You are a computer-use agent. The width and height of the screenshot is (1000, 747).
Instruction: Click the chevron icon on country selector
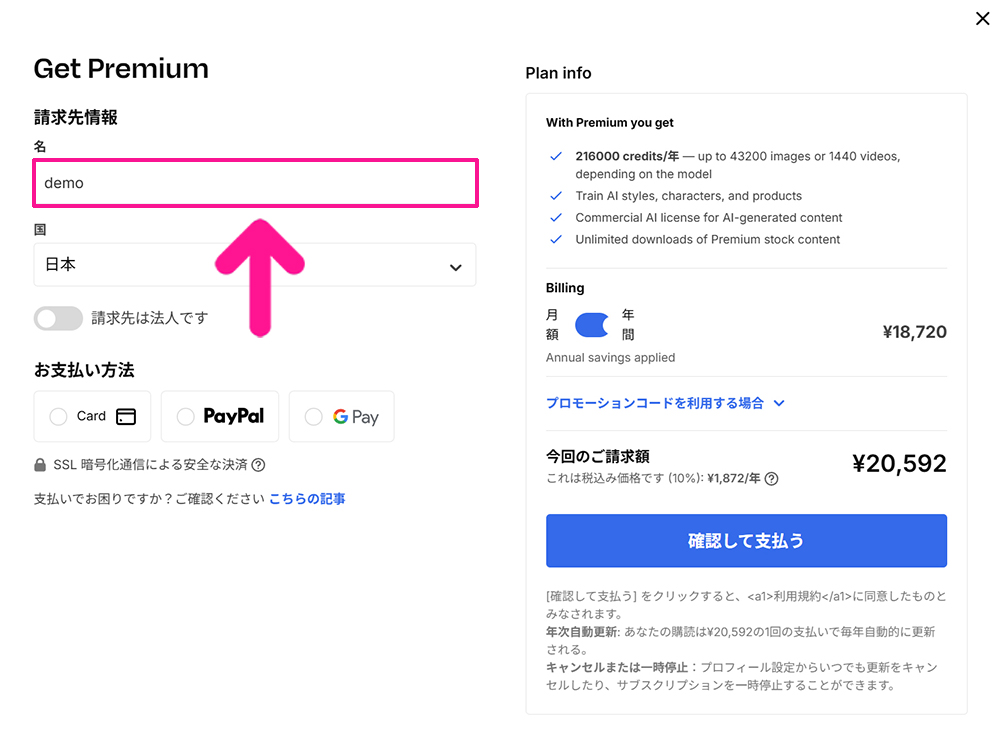[x=455, y=265]
